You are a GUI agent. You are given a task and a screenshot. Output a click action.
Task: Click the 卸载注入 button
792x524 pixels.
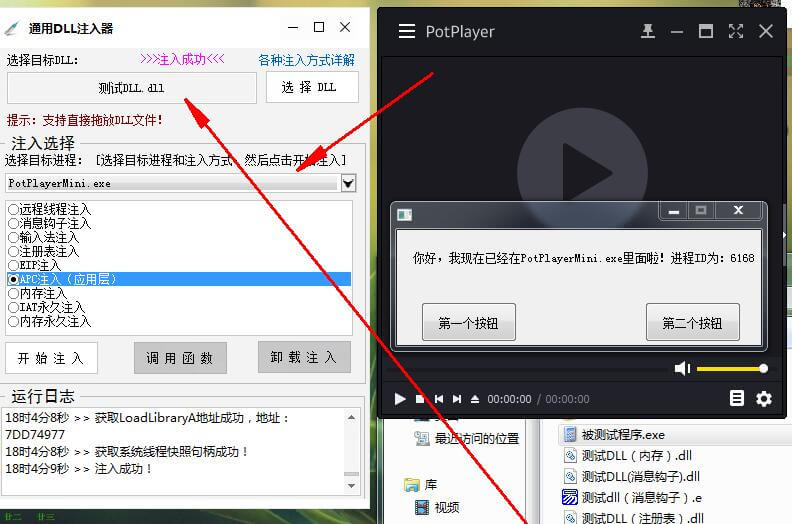click(304, 357)
